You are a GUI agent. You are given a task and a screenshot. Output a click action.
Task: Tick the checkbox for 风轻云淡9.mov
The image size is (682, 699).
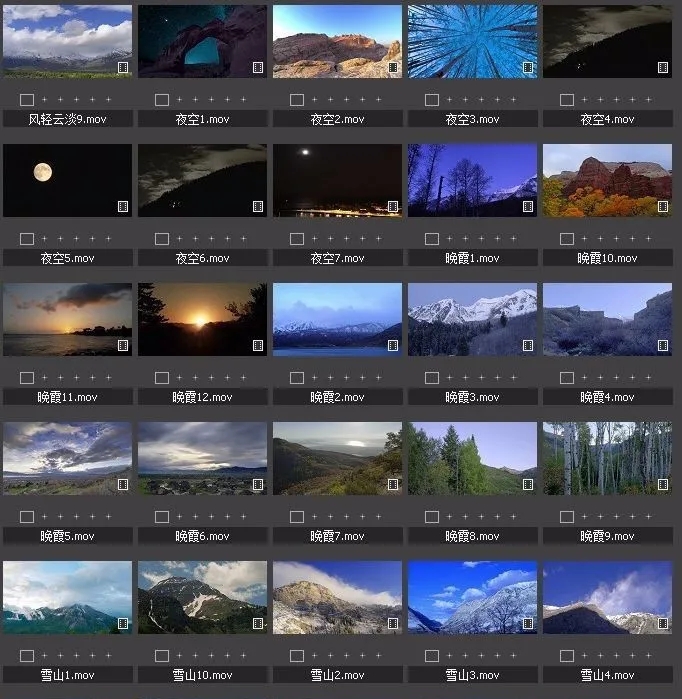click(x=27, y=100)
